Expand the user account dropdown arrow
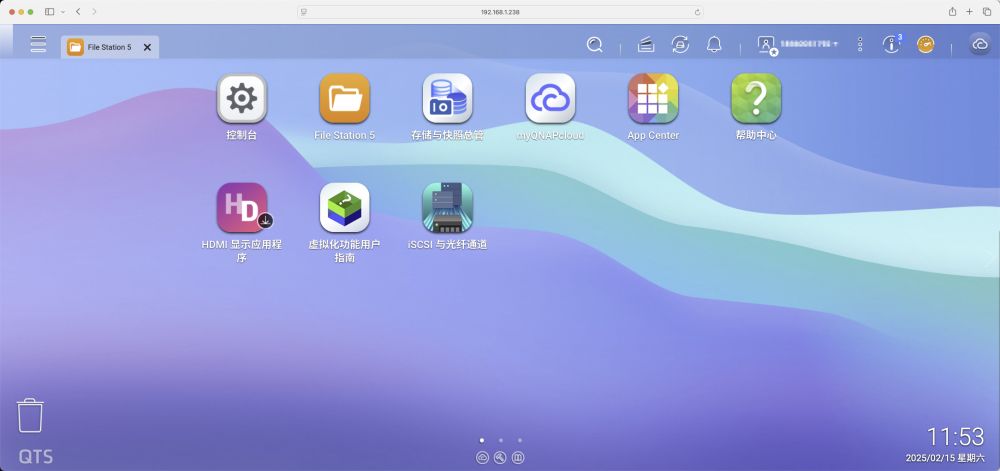1000x471 pixels. 835,45
